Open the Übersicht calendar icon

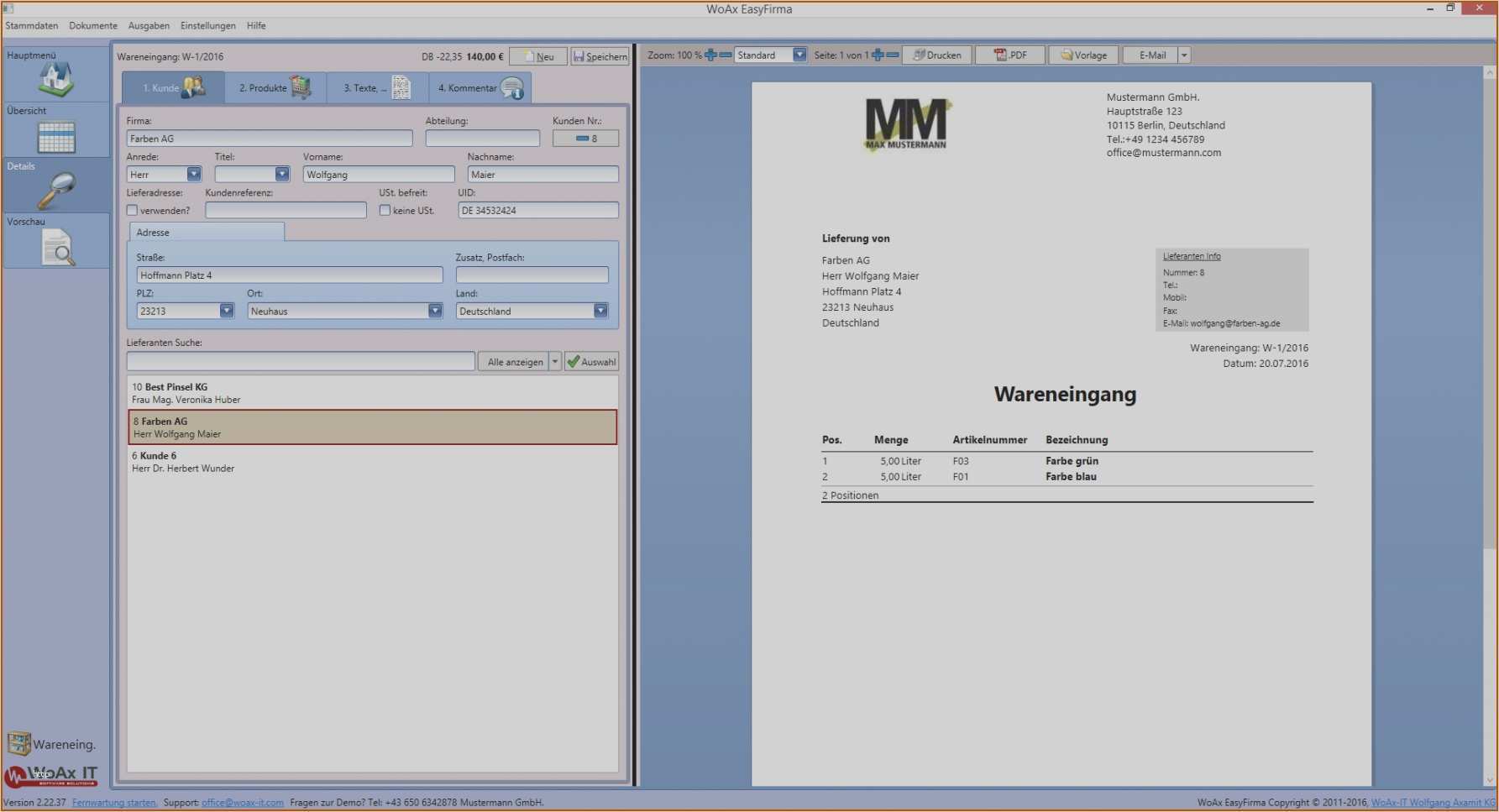[56, 137]
